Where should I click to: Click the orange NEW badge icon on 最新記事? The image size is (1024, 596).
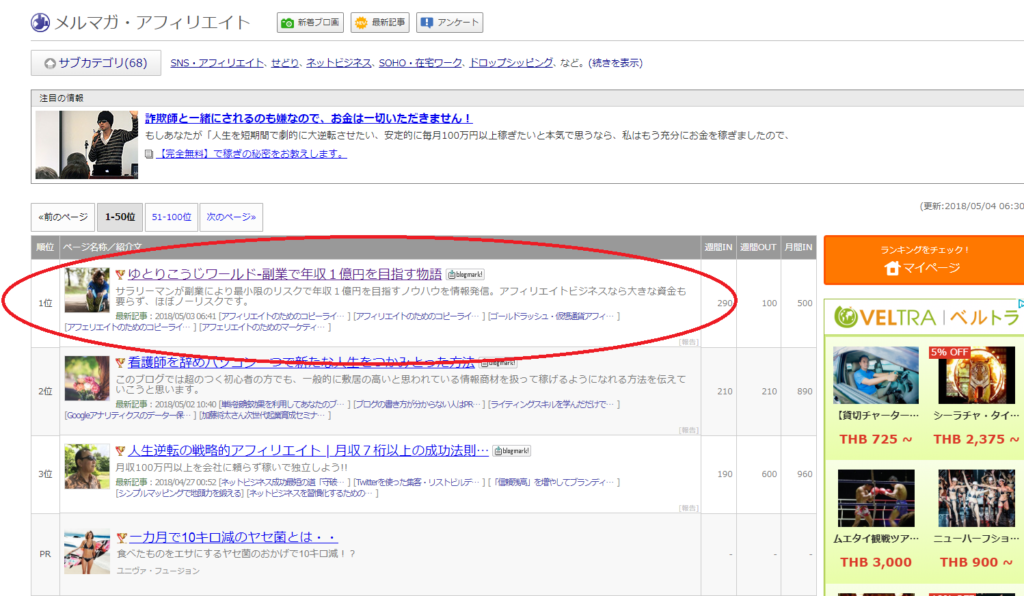360,21
